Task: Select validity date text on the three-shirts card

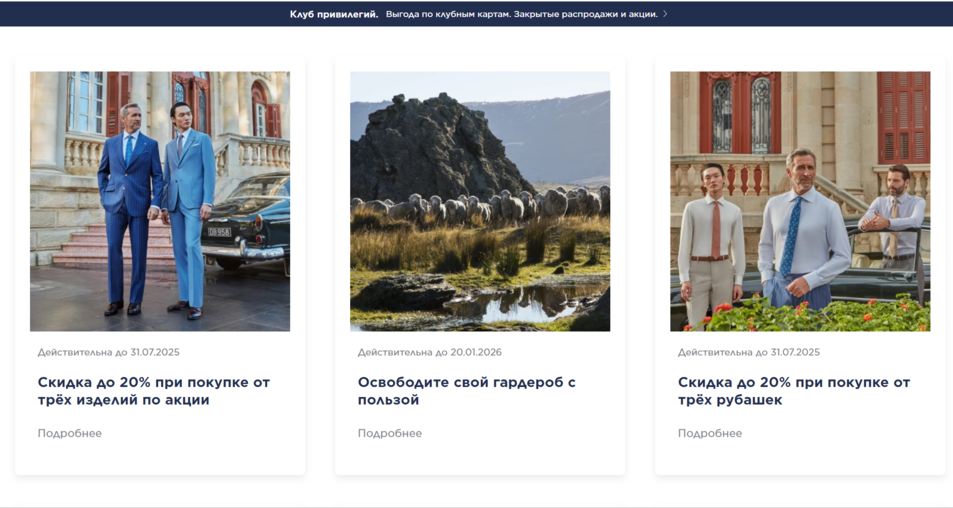Action: (x=749, y=352)
